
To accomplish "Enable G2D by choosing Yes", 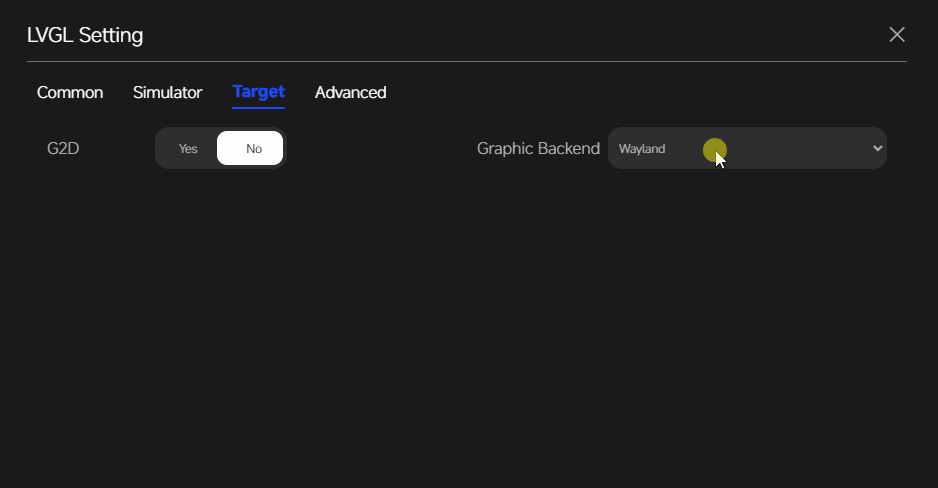I will pos(188,148).
